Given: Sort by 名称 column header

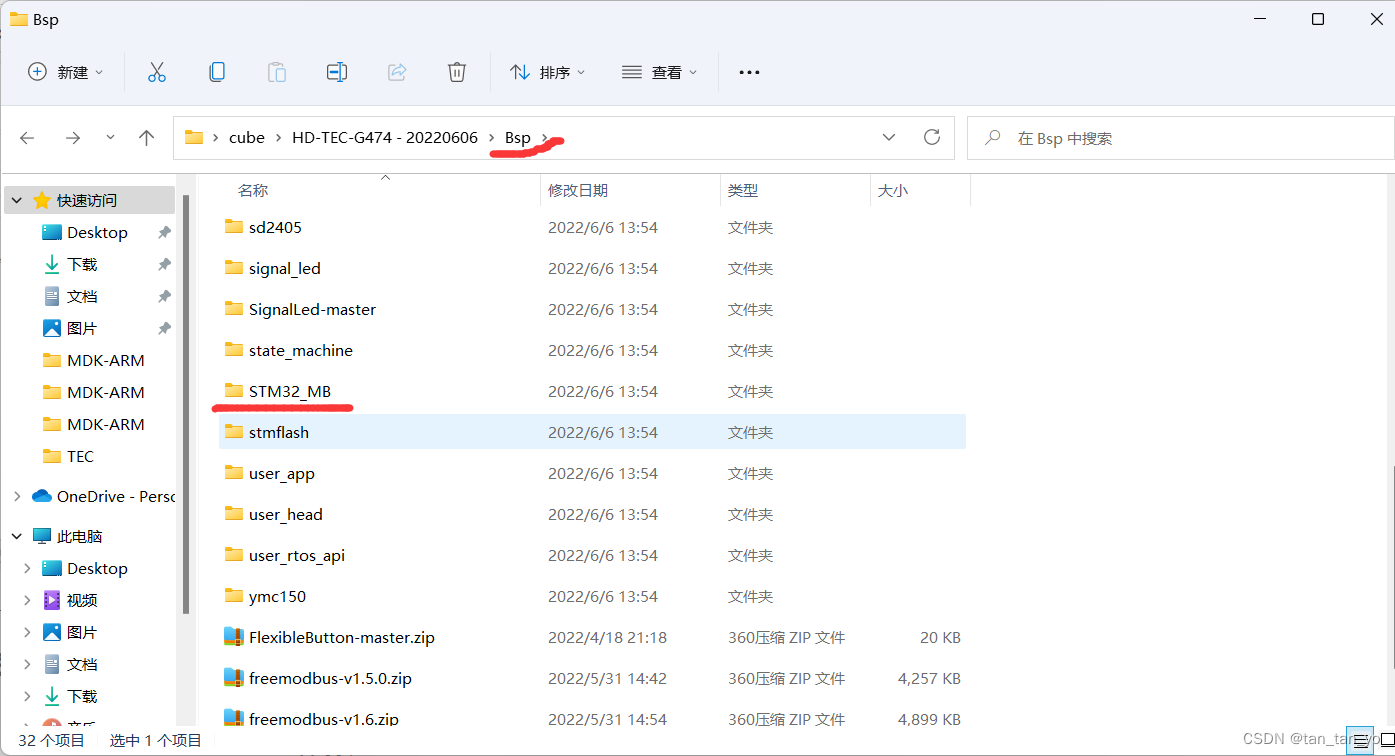Looking at the screenshot, I should pos(253,190).
